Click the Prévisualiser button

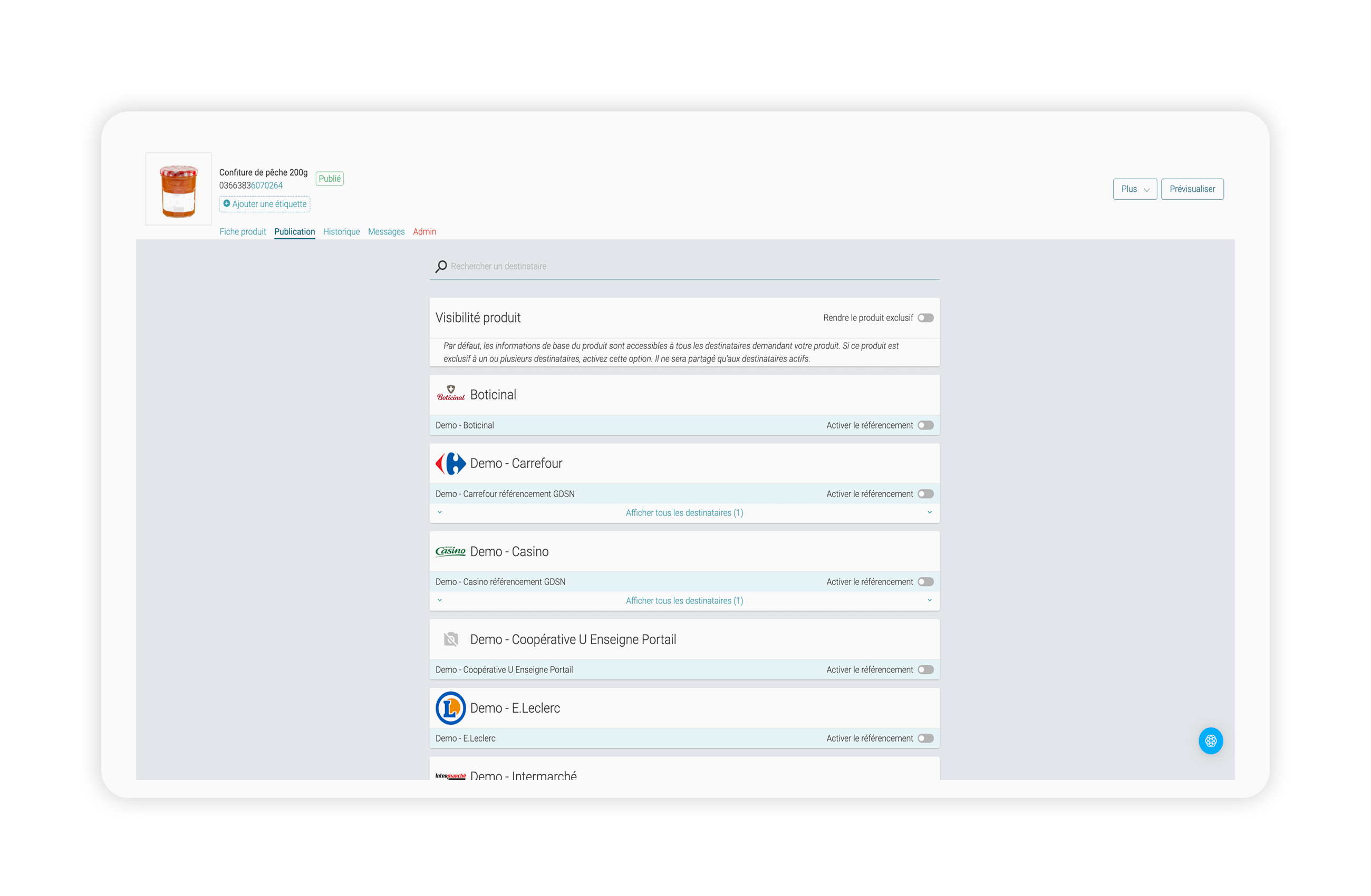click(x=1192, y=189)
